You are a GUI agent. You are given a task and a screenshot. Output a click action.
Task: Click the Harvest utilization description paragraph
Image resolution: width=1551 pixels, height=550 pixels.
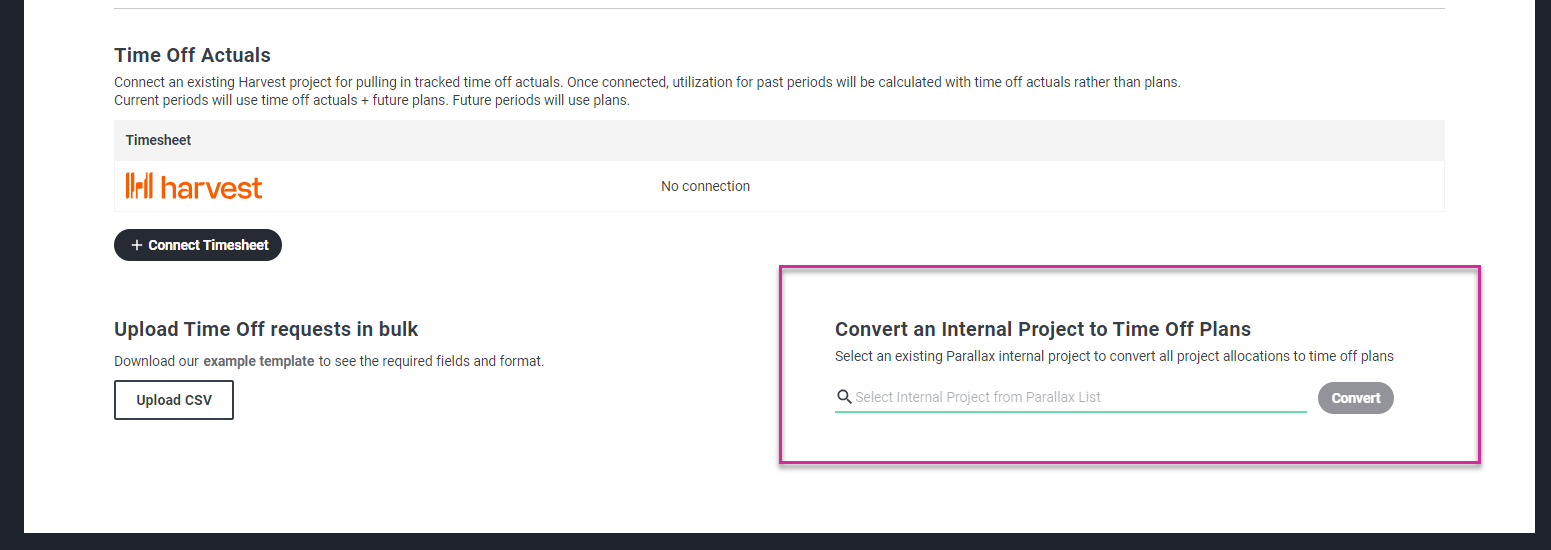[x=647, y=91]
